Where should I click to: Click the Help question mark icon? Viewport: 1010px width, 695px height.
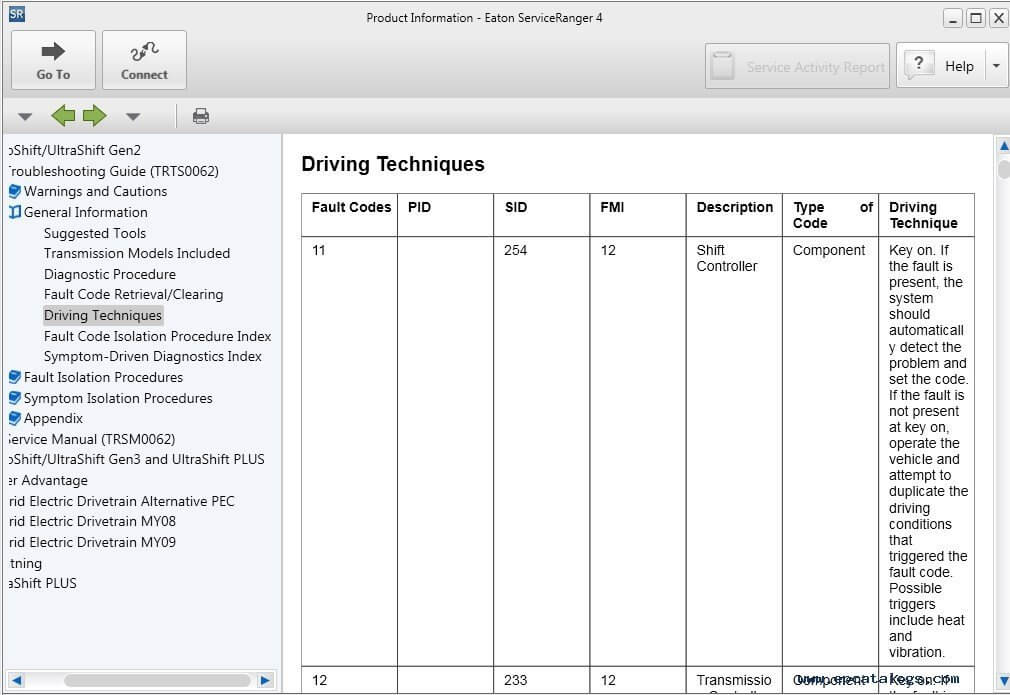pyautogui.click(x=919, y=64)
